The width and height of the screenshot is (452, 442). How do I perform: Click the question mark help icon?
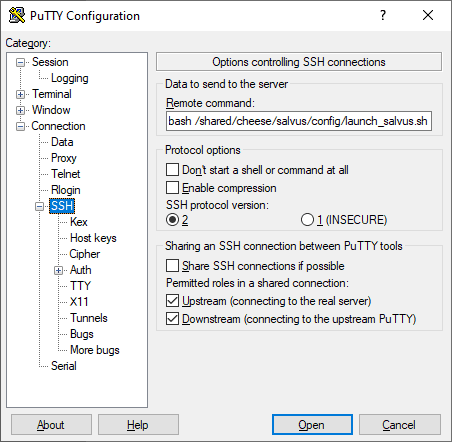(x=383, y=15)
